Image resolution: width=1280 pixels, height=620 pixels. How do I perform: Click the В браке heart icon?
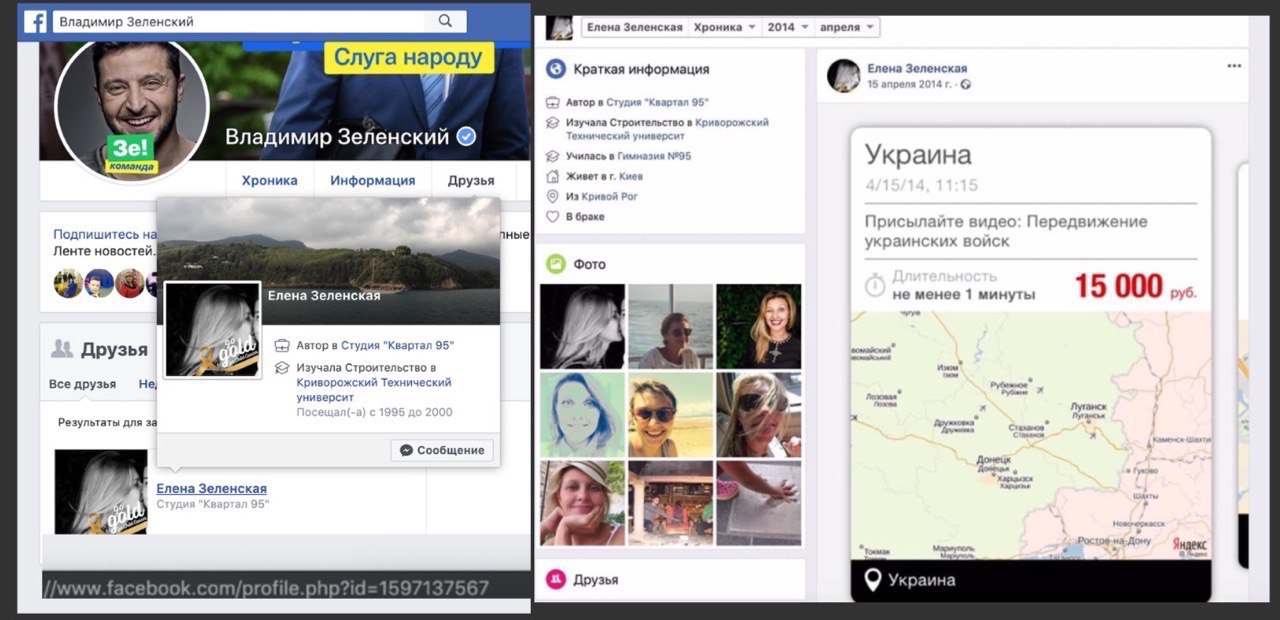tap(552, 216)
